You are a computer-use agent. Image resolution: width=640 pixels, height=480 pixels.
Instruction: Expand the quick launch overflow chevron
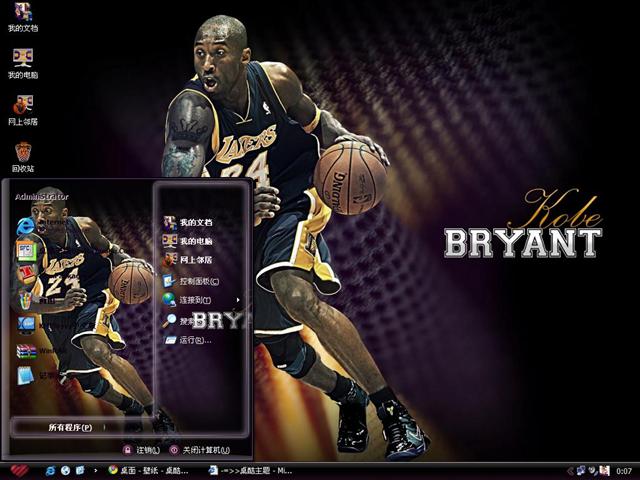96,471
